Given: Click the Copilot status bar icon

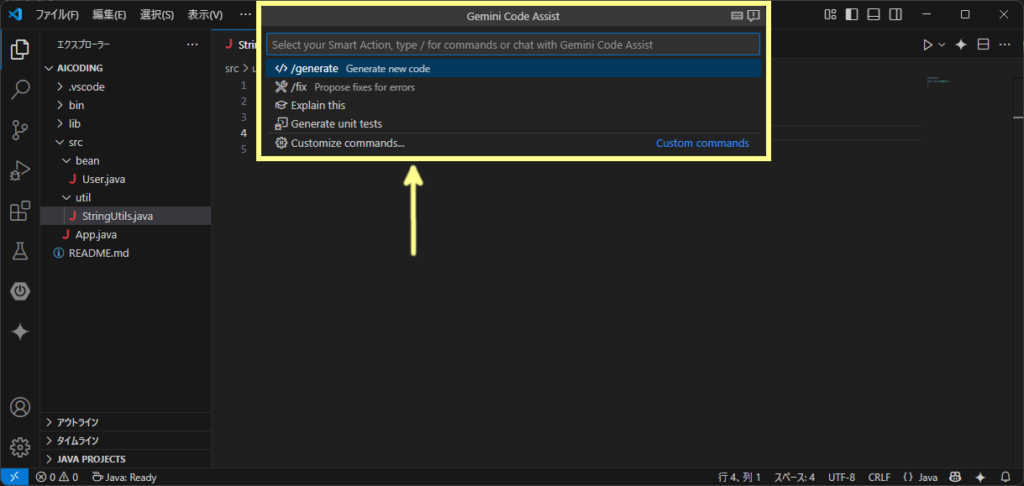Looking at the screenshot, I should (955, 478).
